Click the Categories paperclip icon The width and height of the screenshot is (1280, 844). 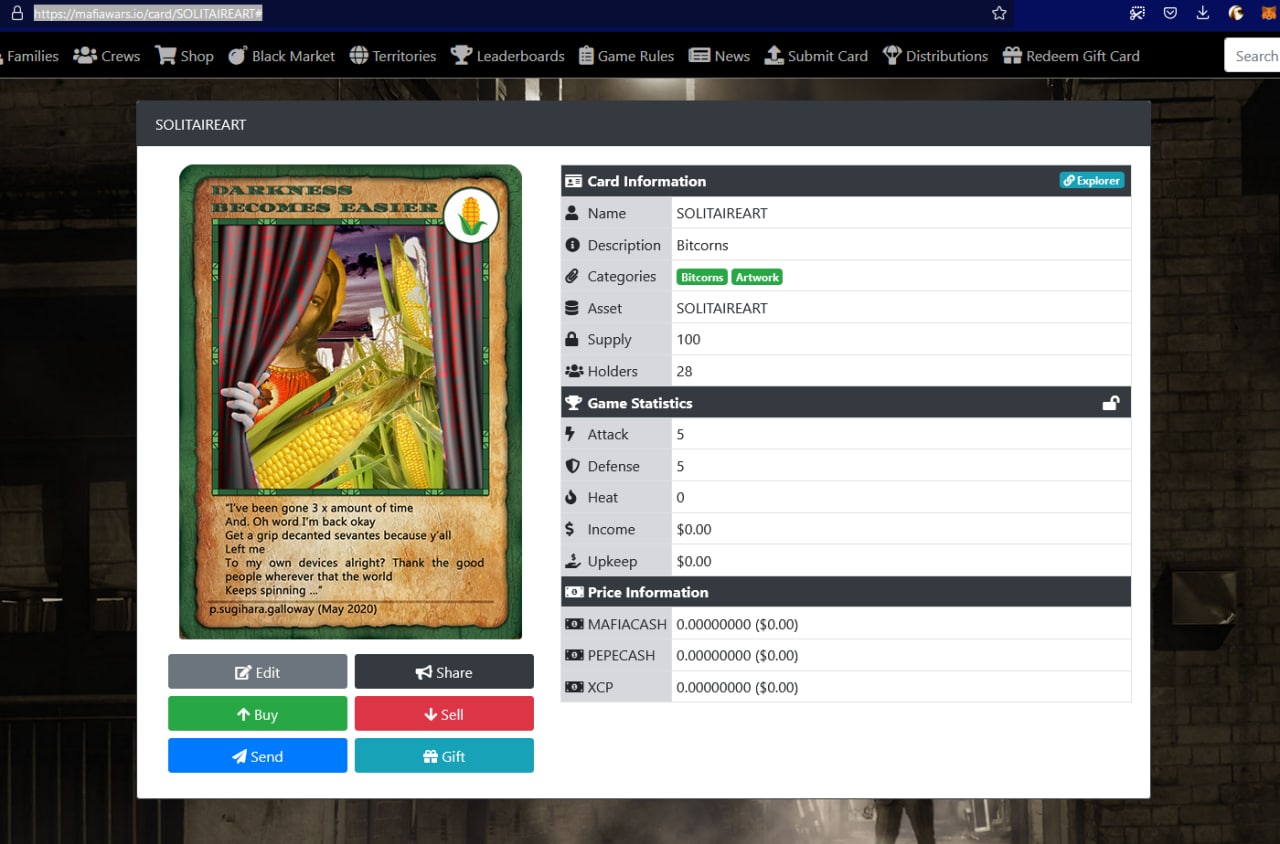pyautogui.click(x=572, y=276)
